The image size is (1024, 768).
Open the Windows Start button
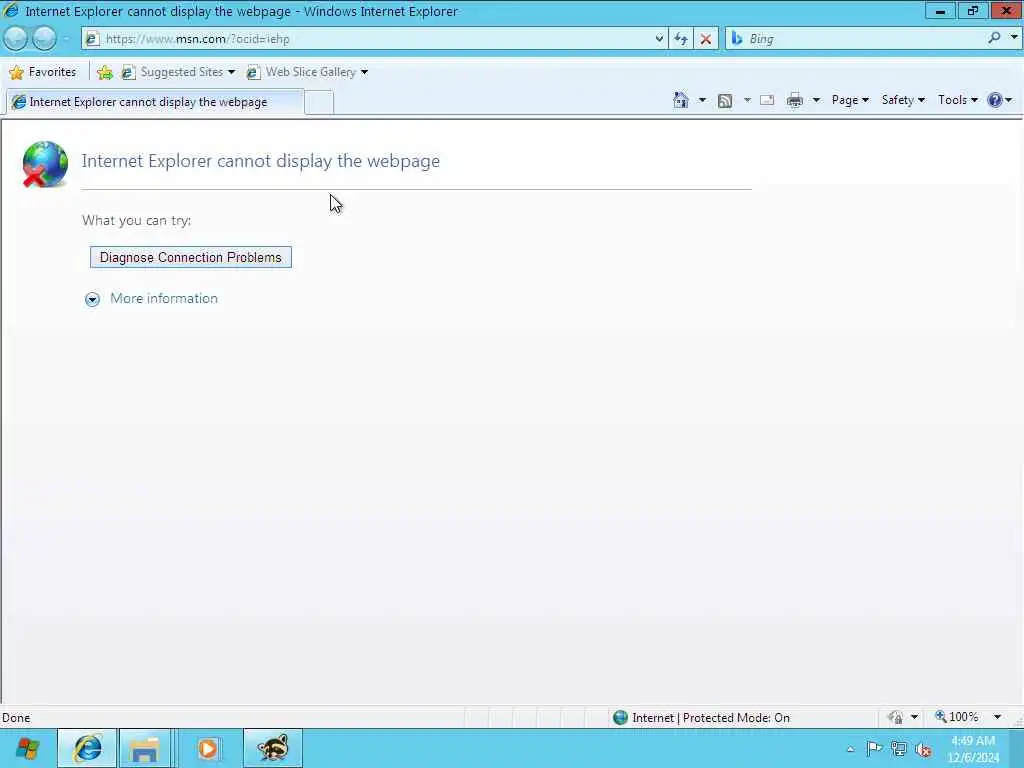pos(28,748)
